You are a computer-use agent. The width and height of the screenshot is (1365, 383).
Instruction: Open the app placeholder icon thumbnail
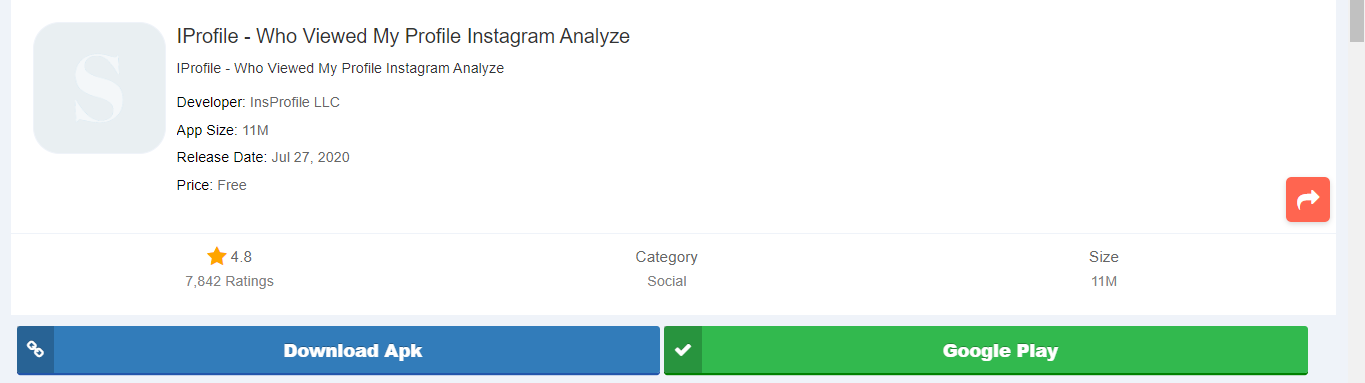coord(99,88)
